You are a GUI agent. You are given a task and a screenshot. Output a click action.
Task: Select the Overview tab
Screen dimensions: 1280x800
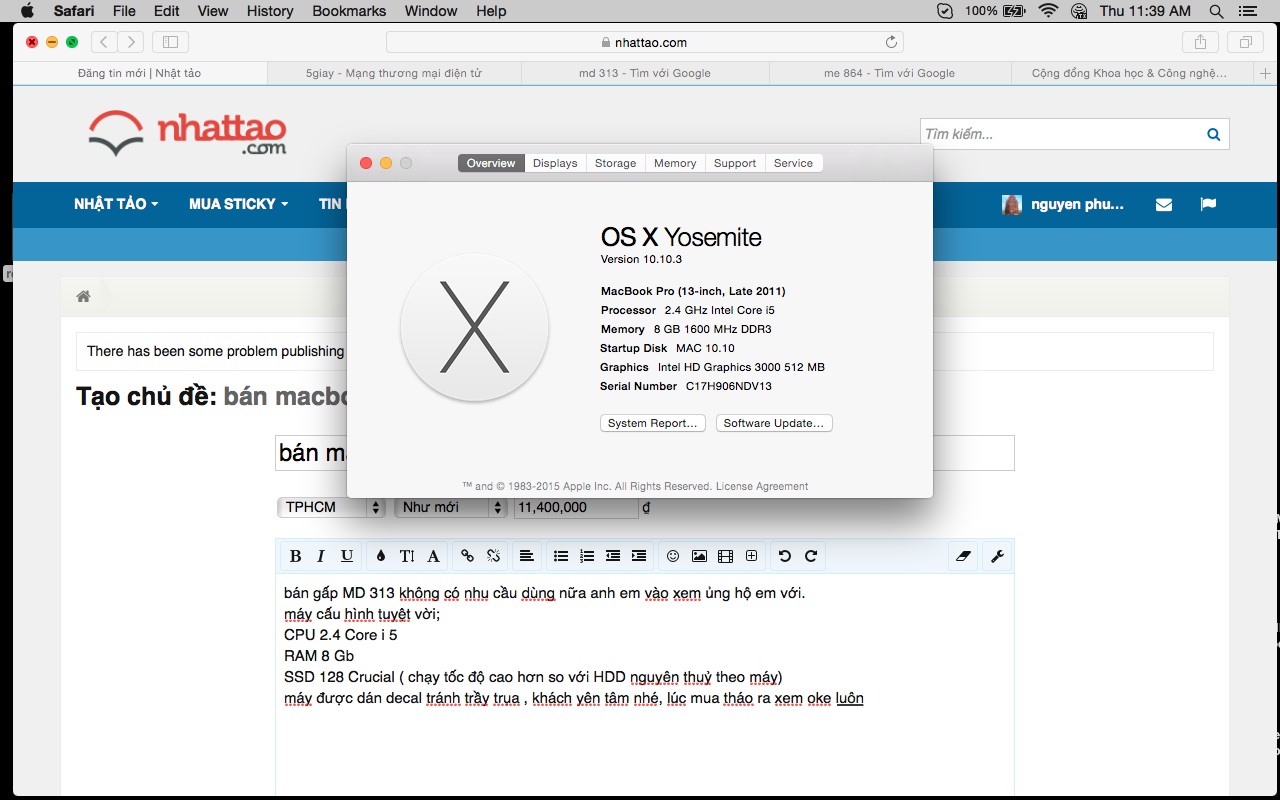point(491,163)
